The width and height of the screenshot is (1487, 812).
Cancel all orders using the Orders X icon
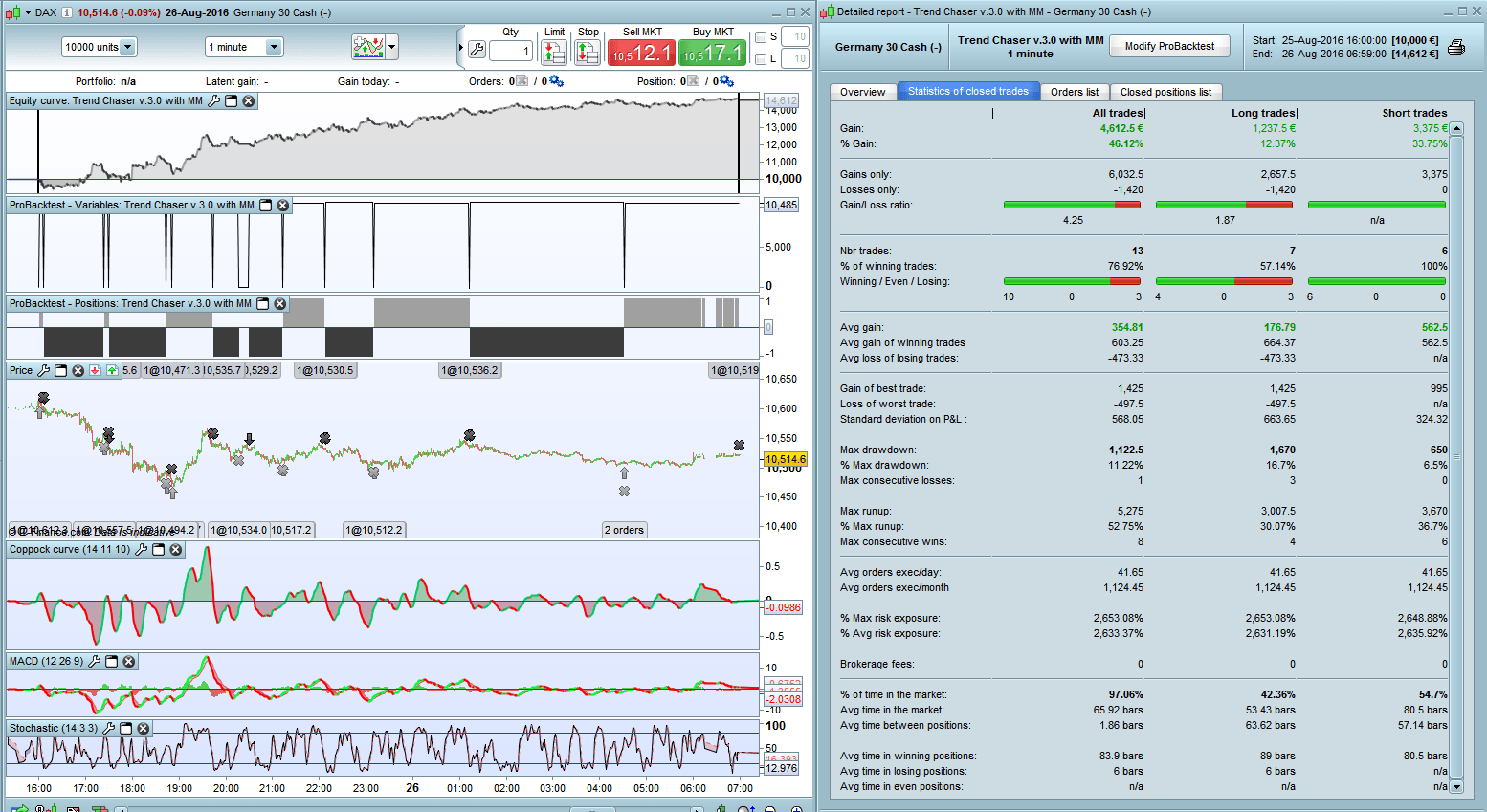tap(522, 81)
